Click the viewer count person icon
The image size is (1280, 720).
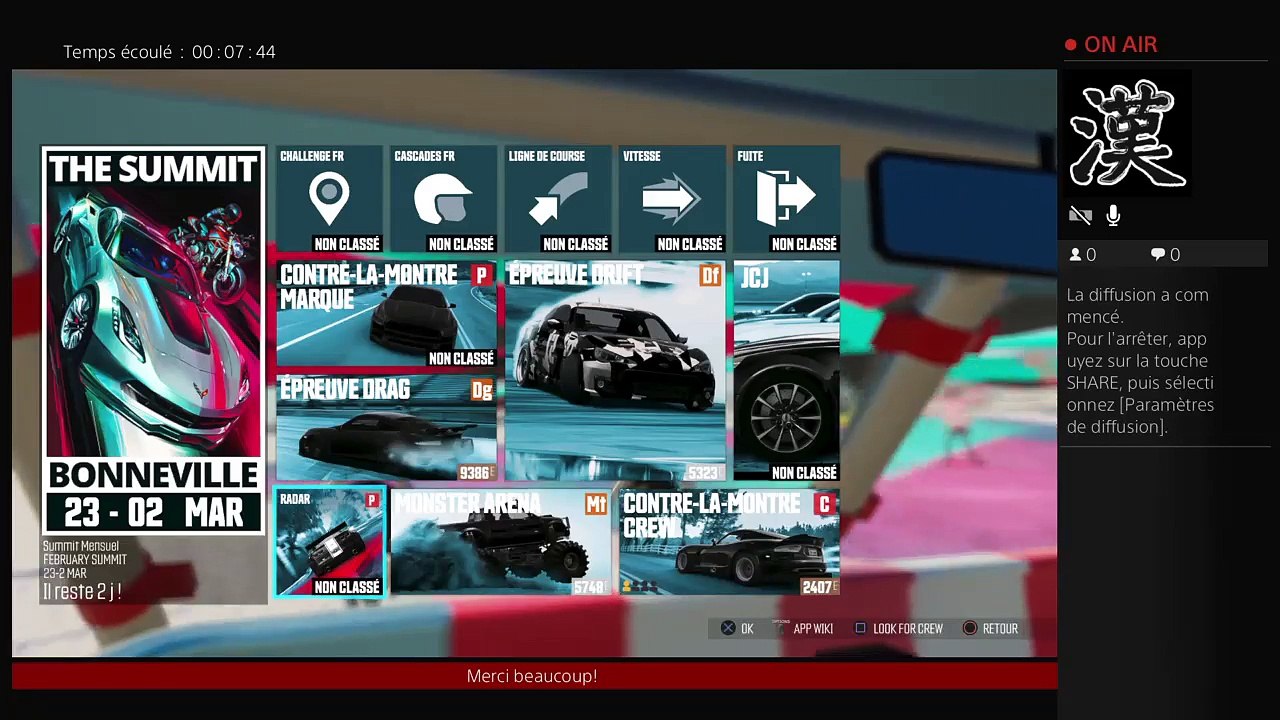1076,255
